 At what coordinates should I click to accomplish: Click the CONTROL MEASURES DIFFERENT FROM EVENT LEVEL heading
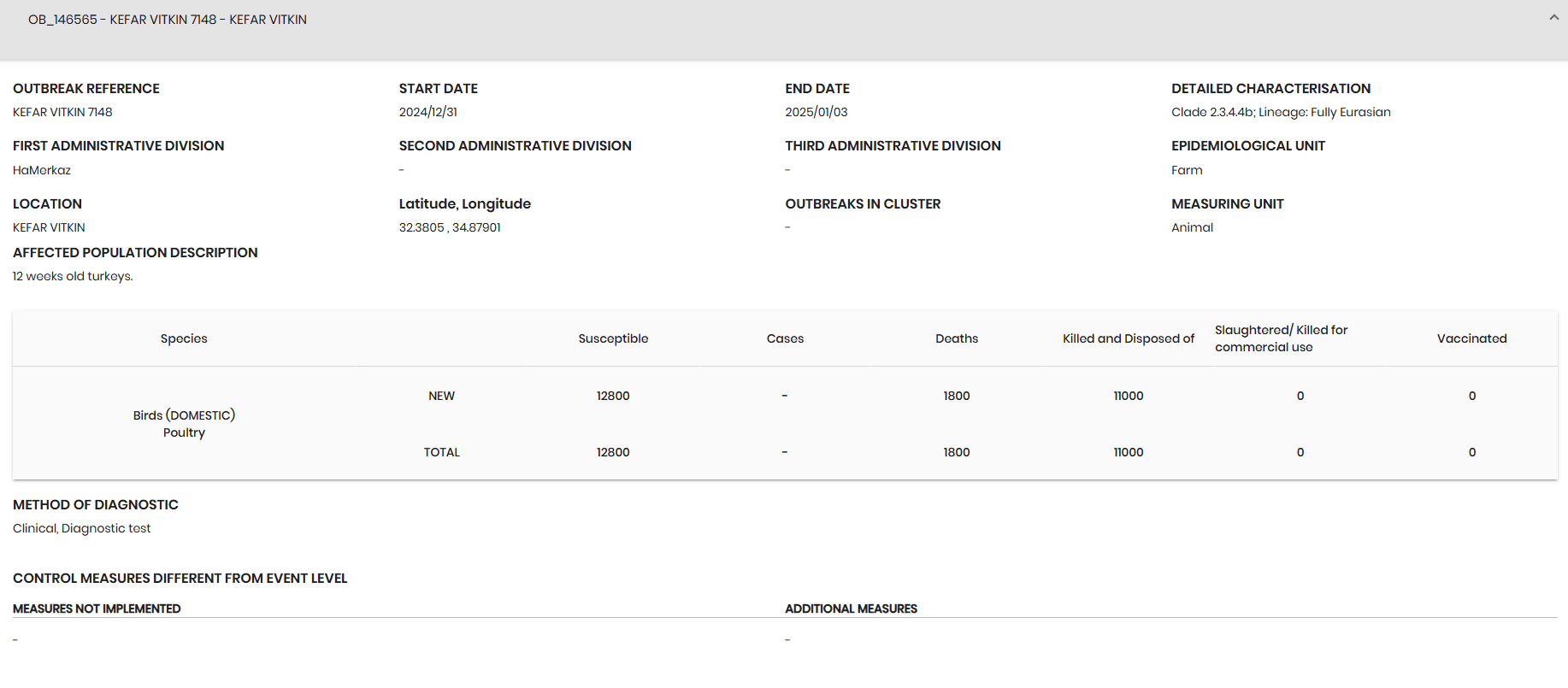tap(180, 579)
